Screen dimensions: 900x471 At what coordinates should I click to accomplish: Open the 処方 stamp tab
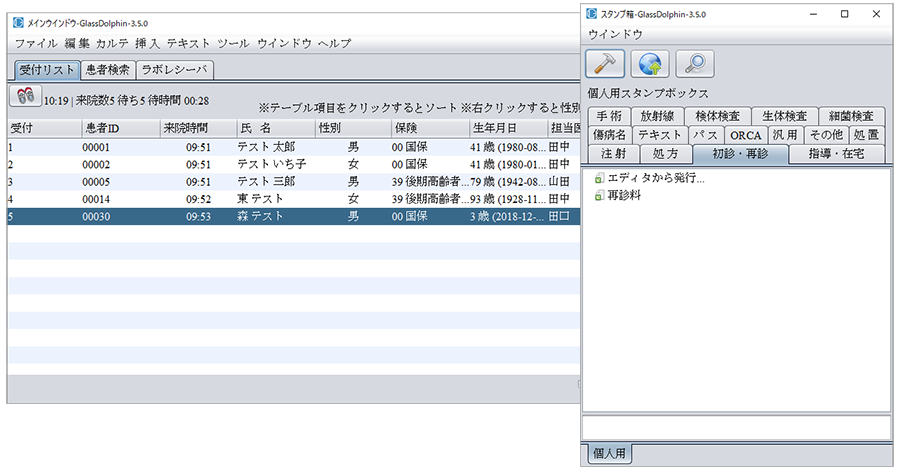[x=665, y=154]
